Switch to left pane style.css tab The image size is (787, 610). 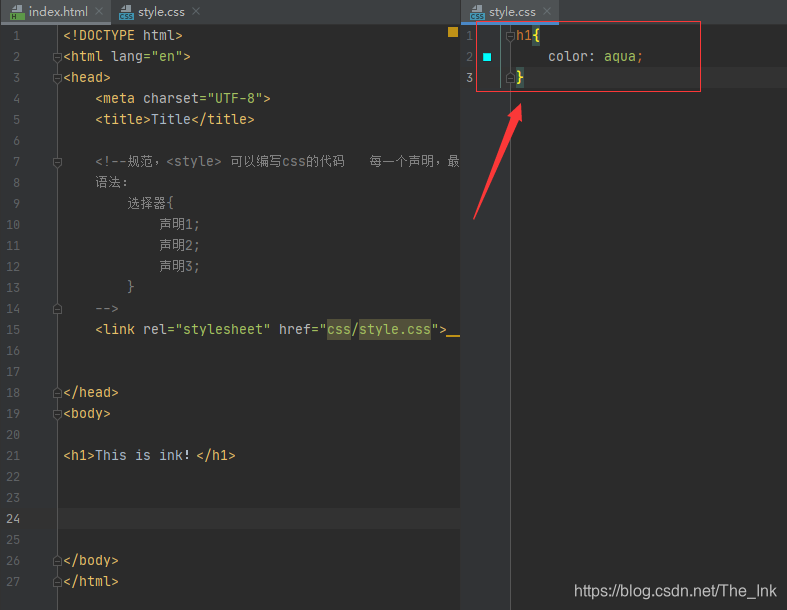(x=161, y=12)
